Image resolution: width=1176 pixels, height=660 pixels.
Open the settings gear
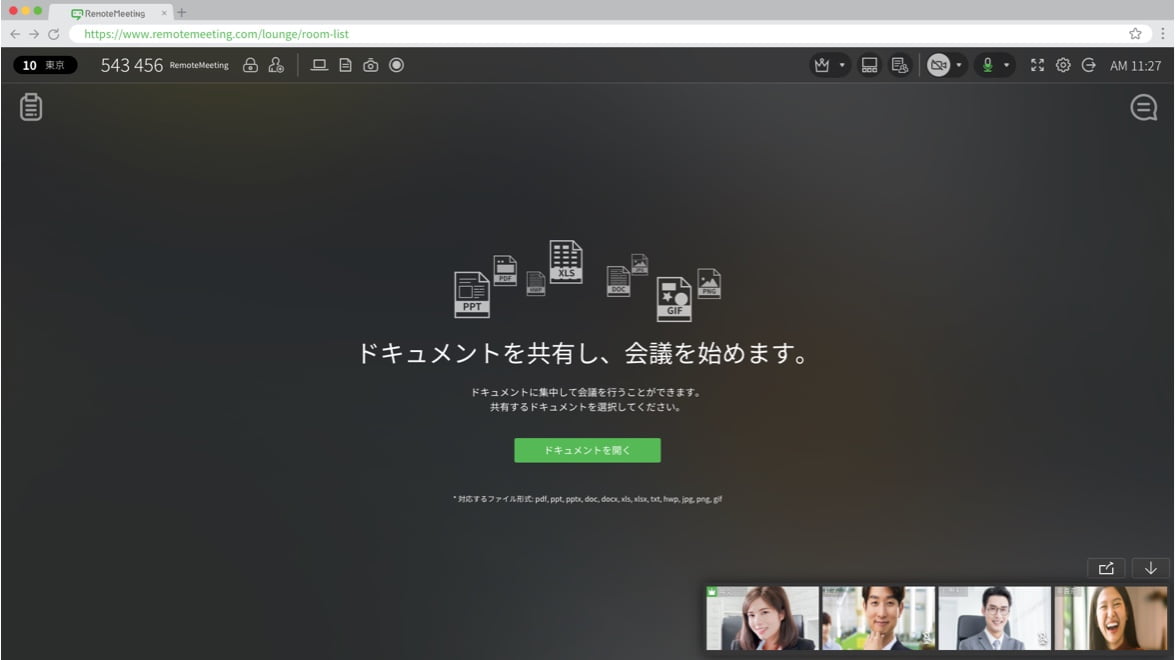click(x=1063, y=65)
